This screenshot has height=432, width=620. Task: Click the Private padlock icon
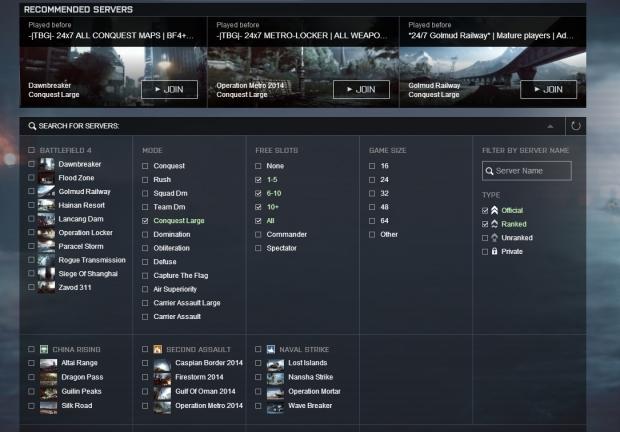point(494,251)
